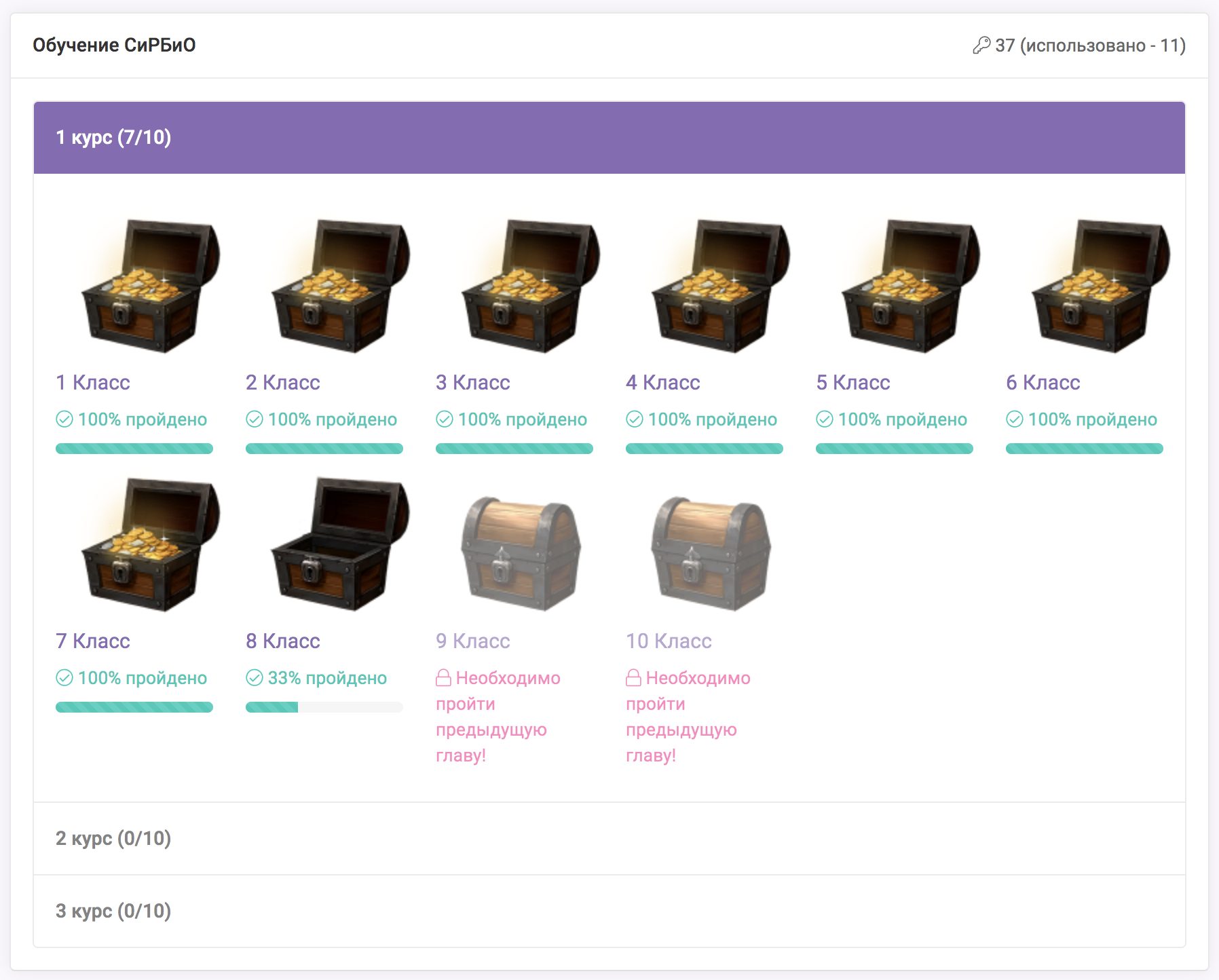Click the 2 Класс progress bar
This screenshot has height=980, width=1219.
(324, 449)
